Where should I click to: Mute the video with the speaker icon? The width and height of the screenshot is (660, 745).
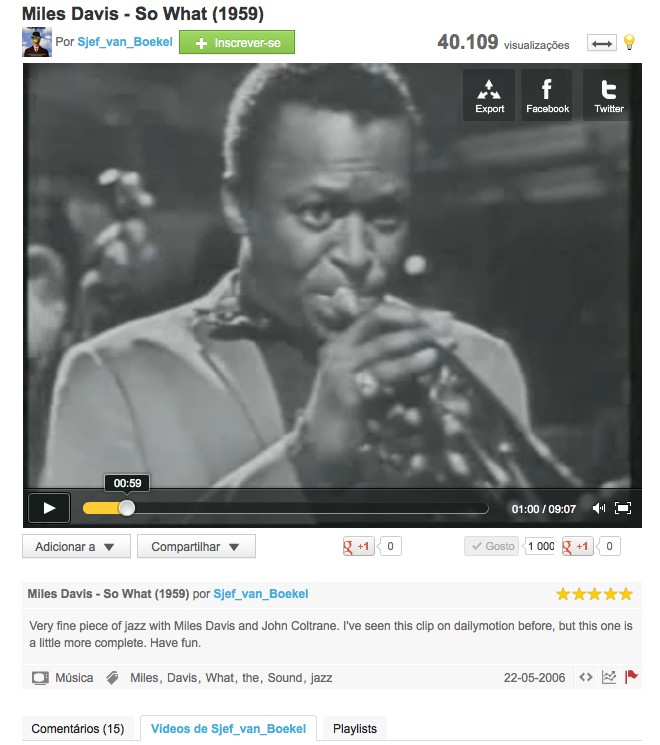(599, 508)
